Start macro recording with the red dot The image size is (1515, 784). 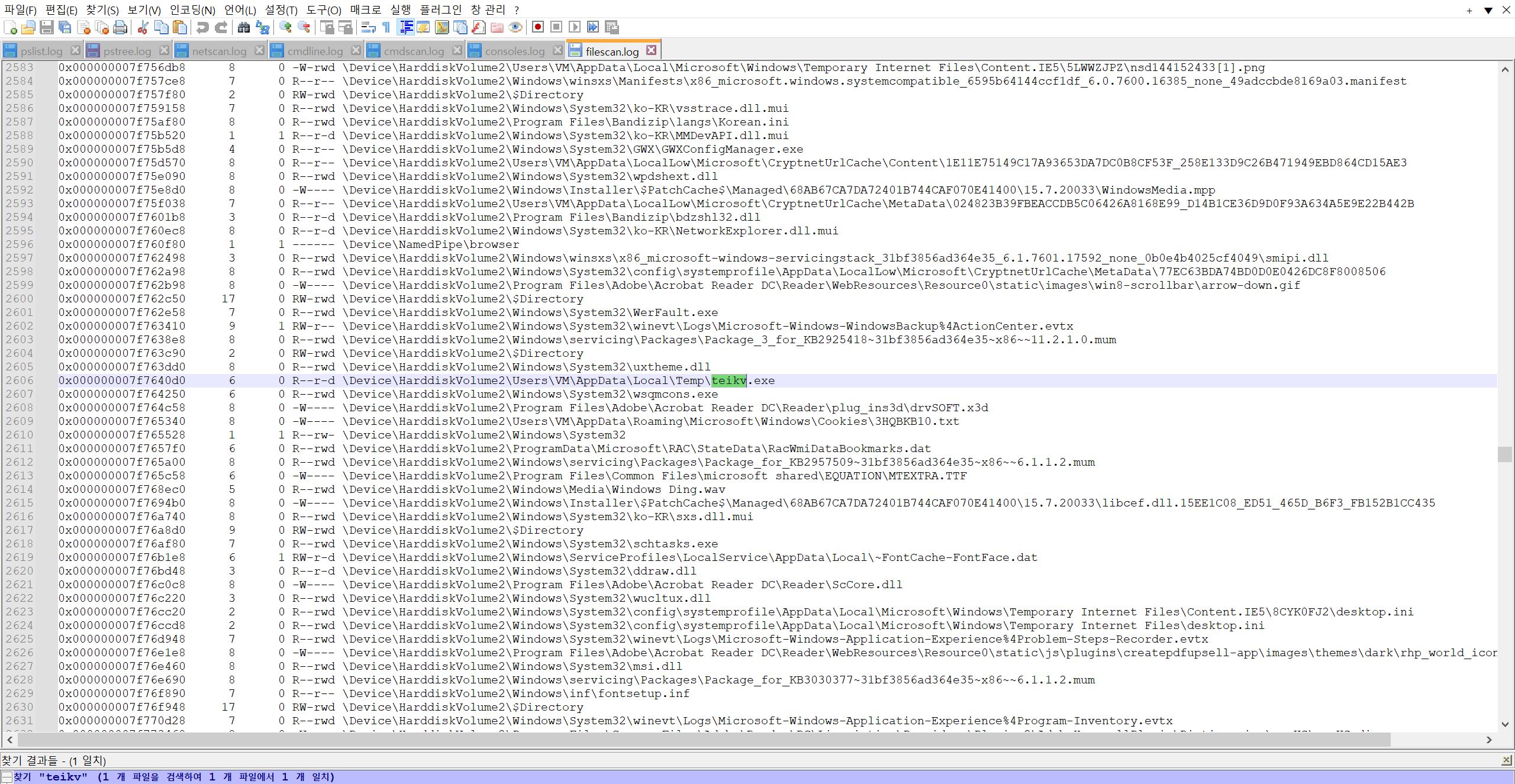pos(538,27)
